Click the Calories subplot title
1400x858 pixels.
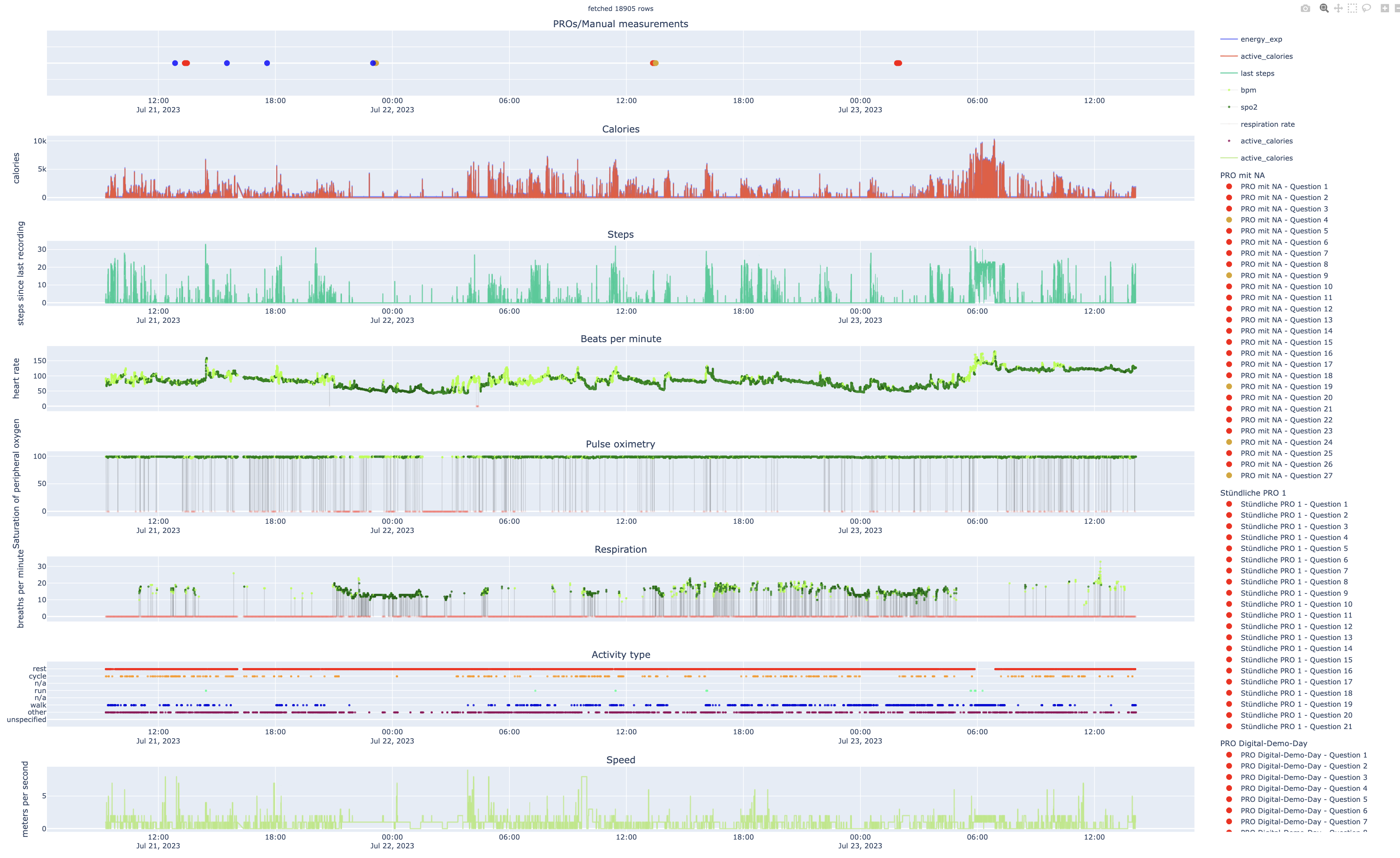[x=621, y=129]
